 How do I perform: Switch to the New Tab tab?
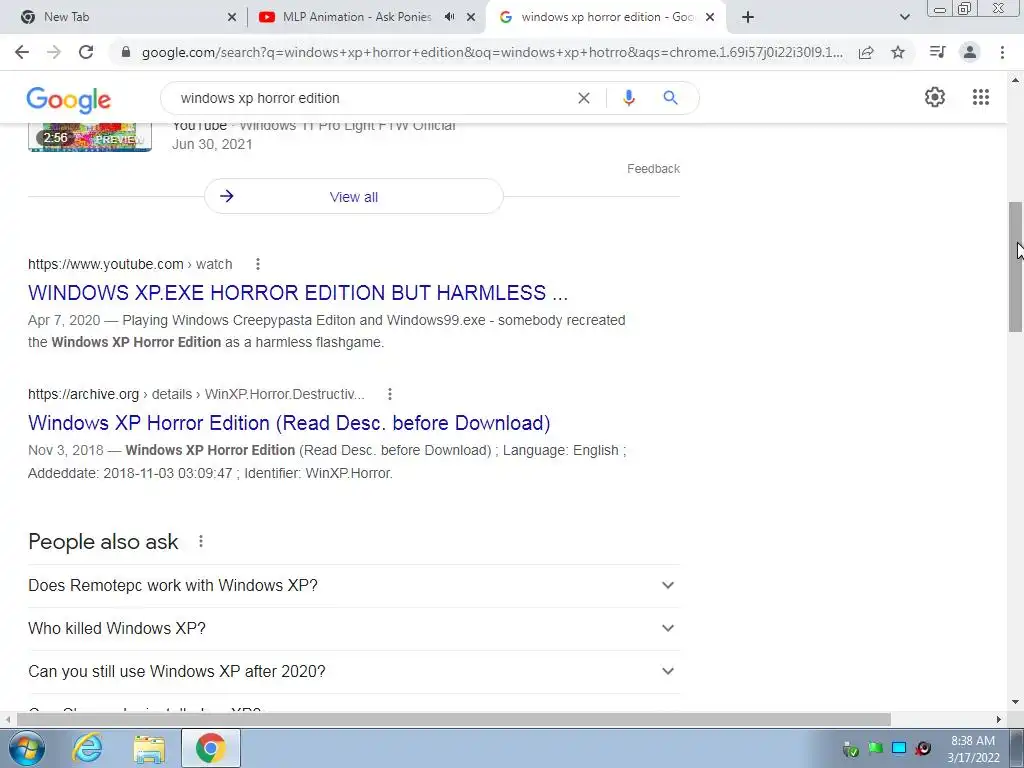click(124, 17)
